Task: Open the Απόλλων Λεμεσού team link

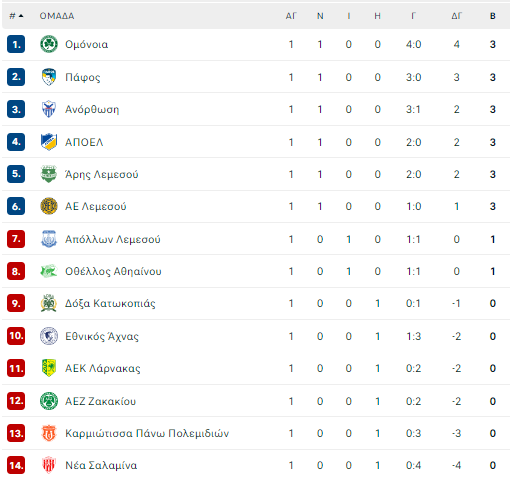Action: (x=113, y=239)
